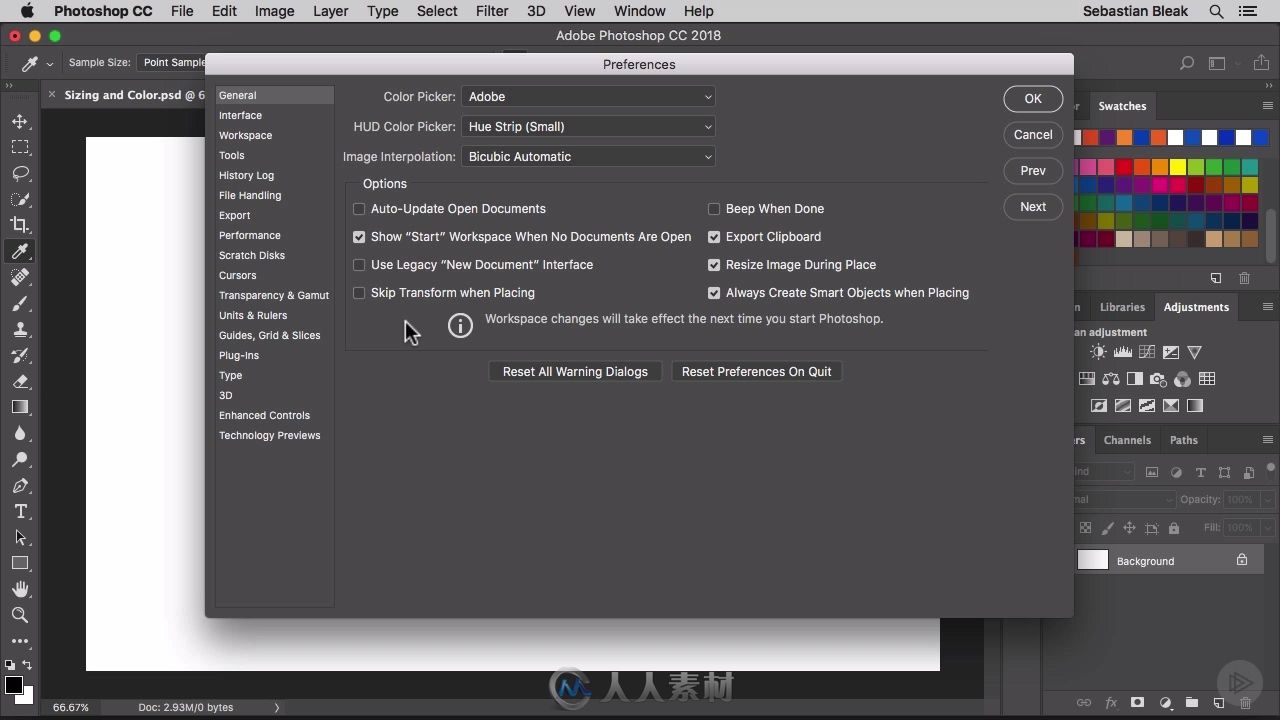The image size is (1280, 720).
Task: Open the Filter menu
Action: pos(491,11)
